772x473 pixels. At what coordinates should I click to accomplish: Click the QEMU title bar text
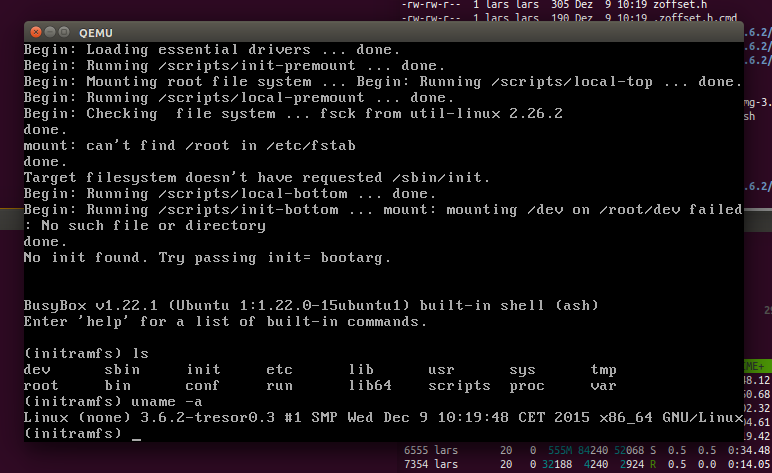coord(94,32)
